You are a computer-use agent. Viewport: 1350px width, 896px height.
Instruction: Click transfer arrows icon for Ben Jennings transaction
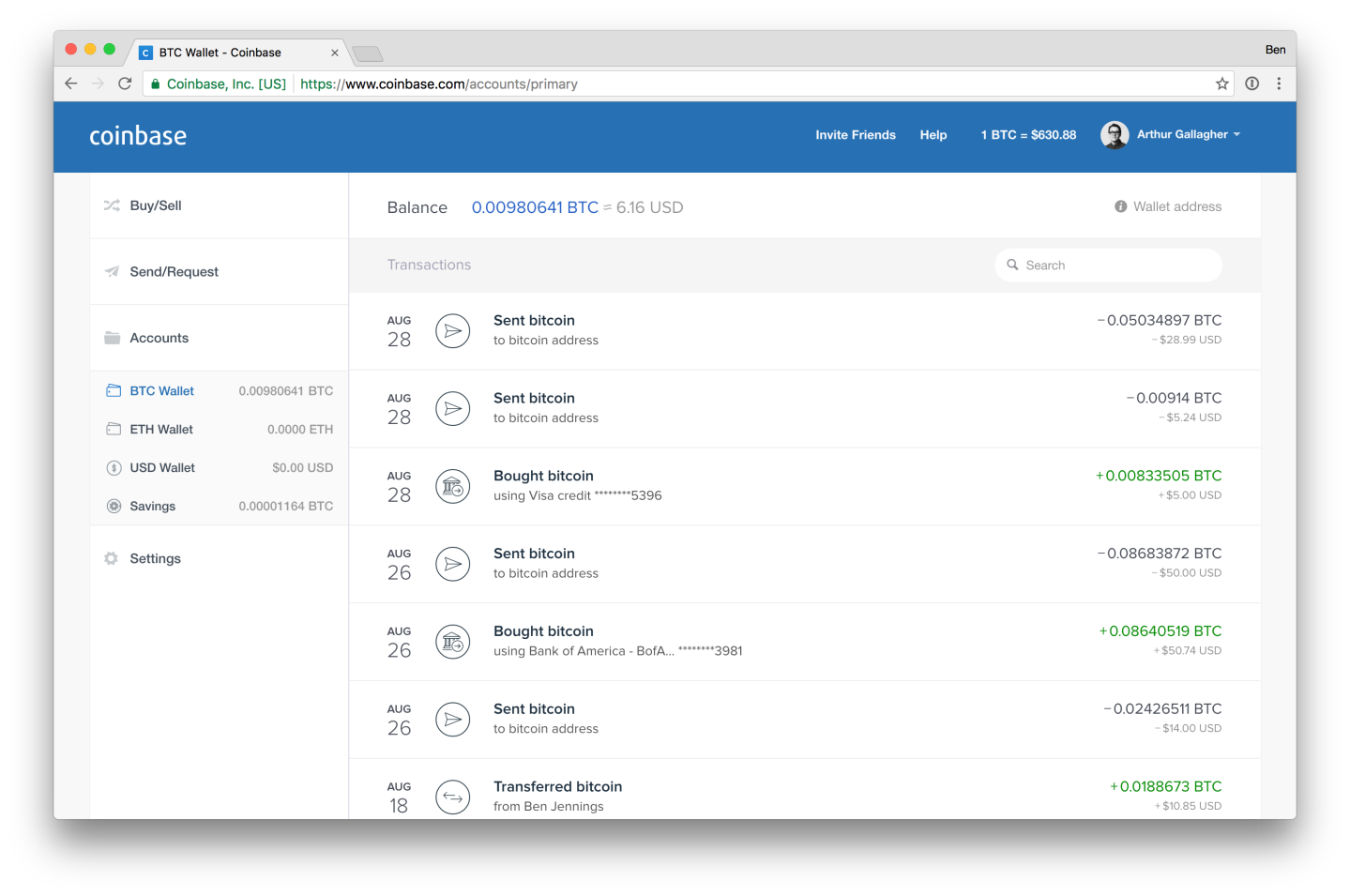(x=452, y=797)
